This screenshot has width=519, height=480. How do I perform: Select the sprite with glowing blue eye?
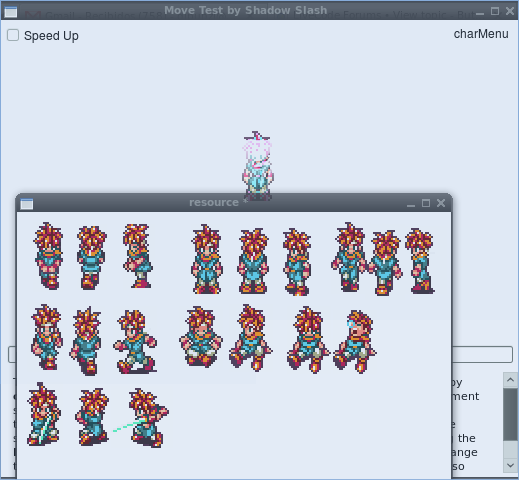(355, 341)
